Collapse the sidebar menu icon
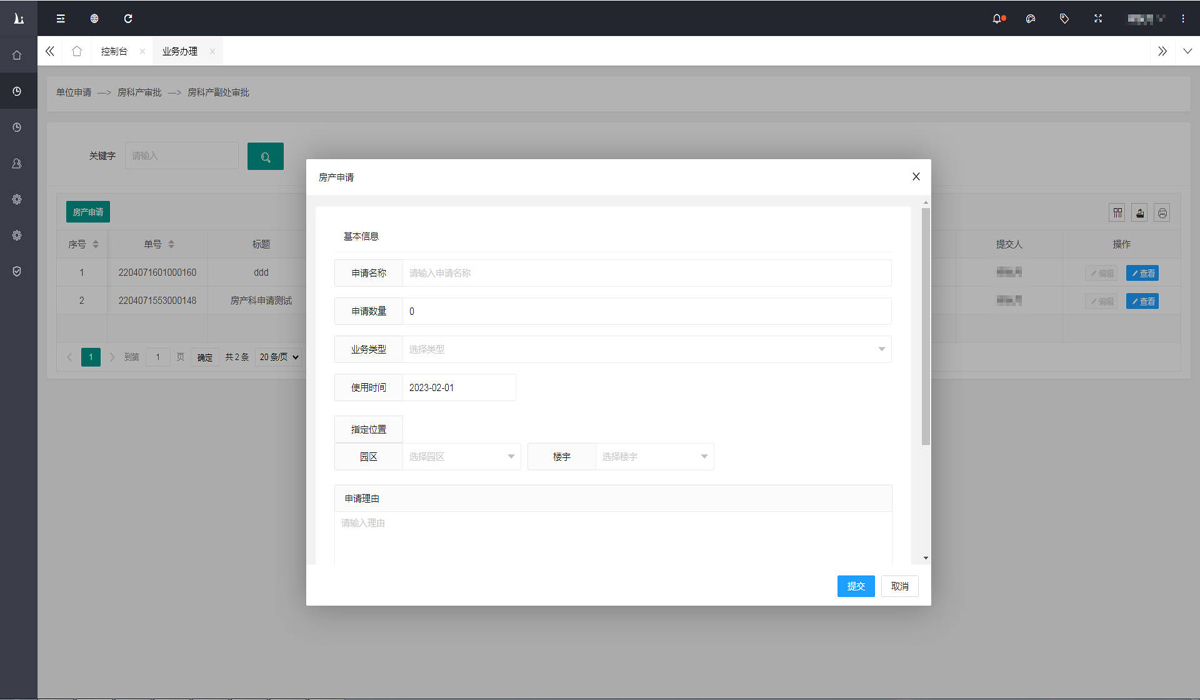This screenshot has height=700, width=1200. click(x=60, y=18)
